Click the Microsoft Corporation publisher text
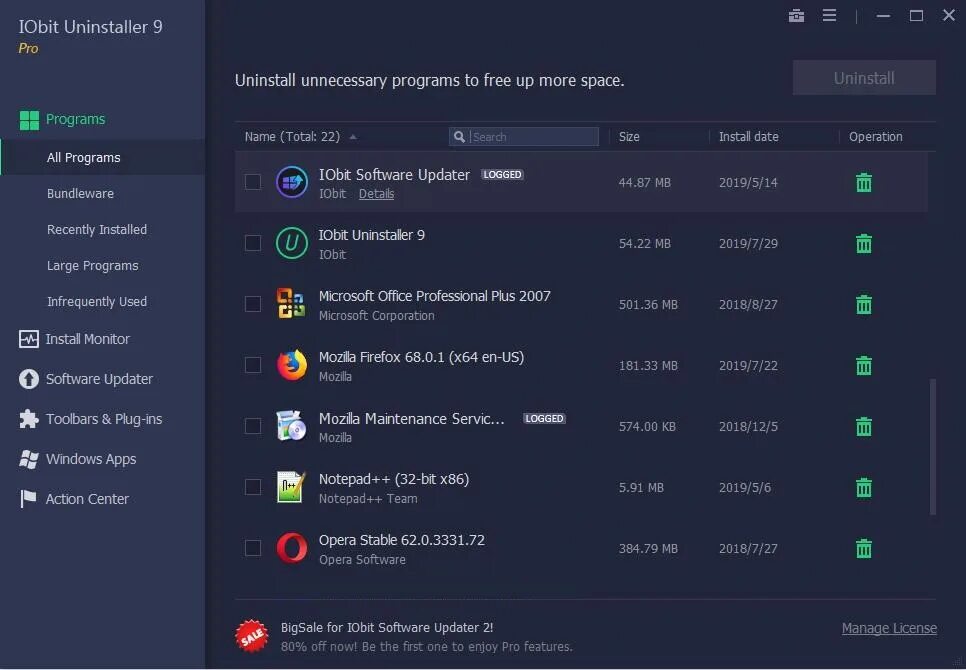Image resolution: width=966 pixels, height=670 pixels. (376, 316)
